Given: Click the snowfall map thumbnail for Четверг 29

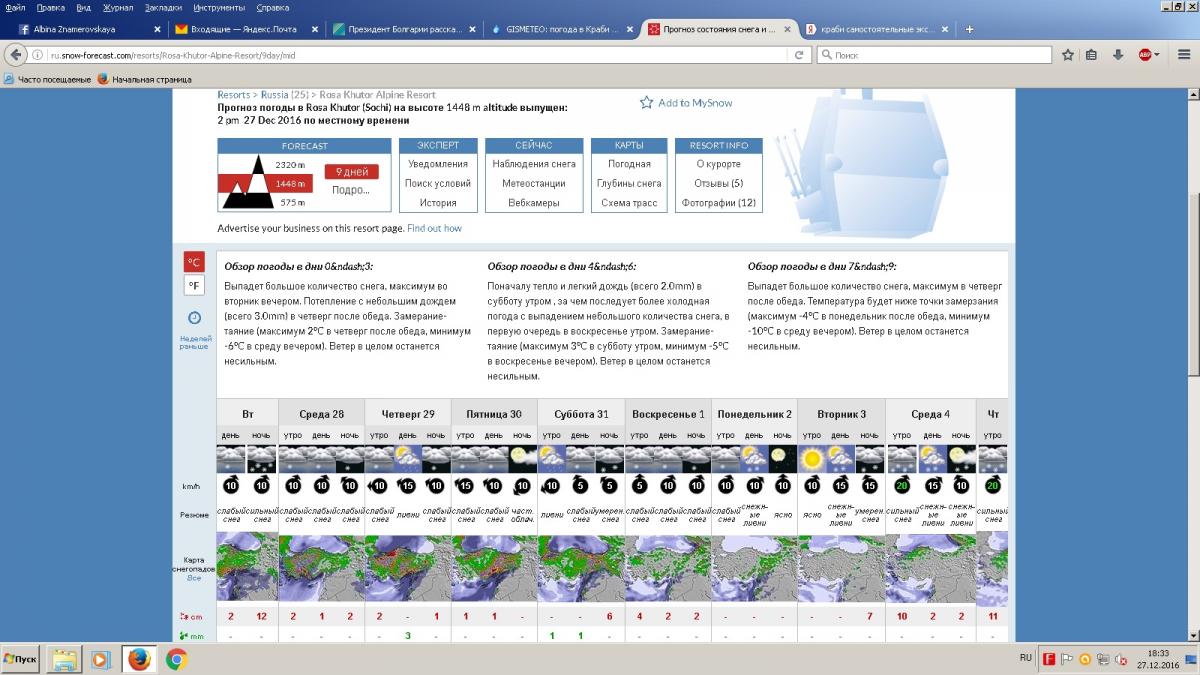Looking at the screenshot, I should (407, 567).
